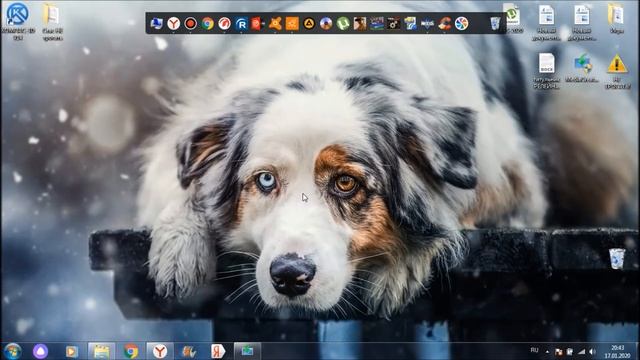
Task: Open the yellow help-book icon in the dock
Action: click(x=410, y=23)
